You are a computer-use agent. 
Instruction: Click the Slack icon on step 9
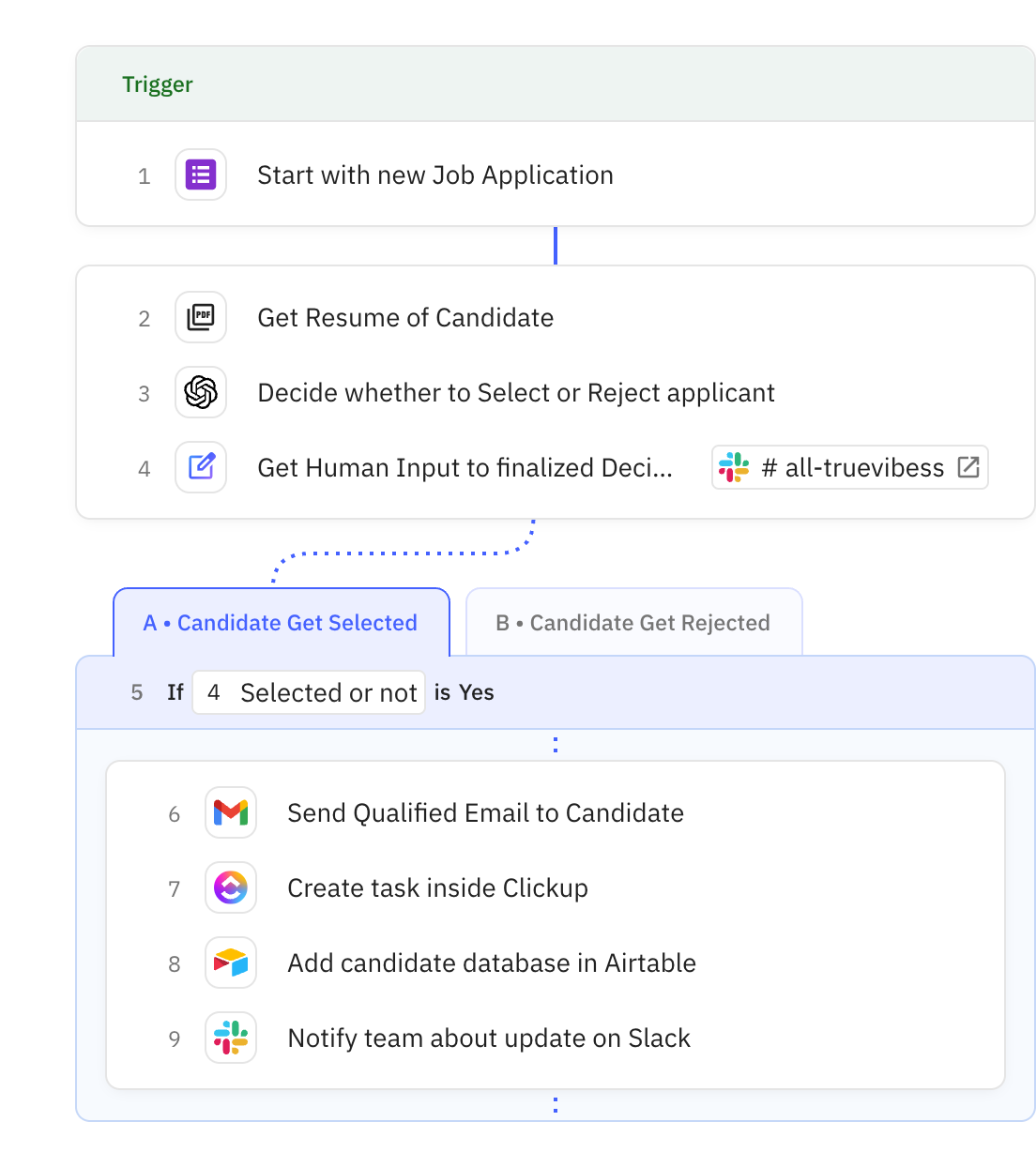pyautogui.click(x=231, y=1038)
